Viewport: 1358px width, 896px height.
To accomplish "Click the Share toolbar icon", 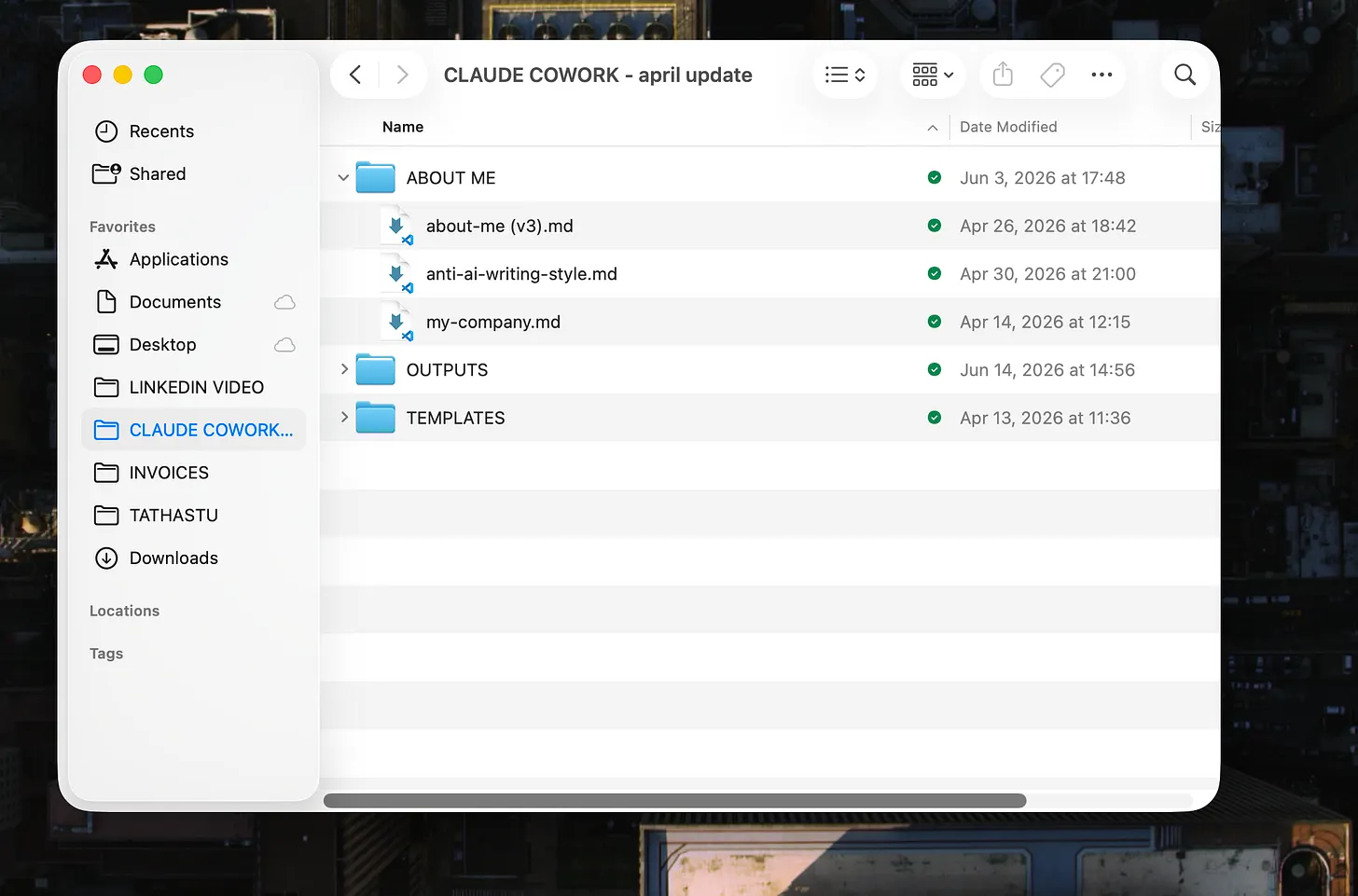I will tap(1003, 75).
